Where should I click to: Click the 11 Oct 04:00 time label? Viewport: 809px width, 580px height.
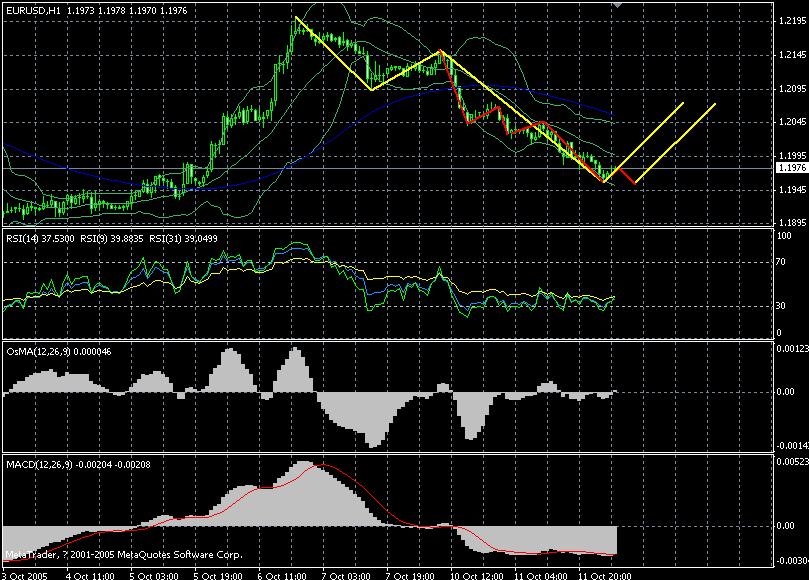point(540,576)
